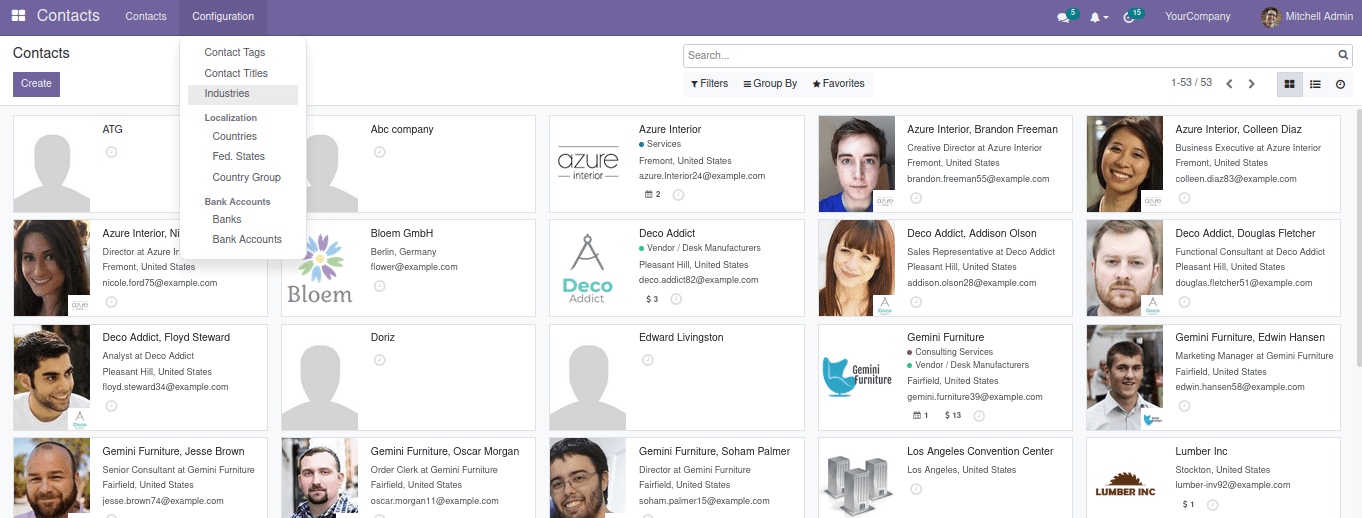Click the notifications bell icon
This screenshot has height=518, width=1362.
click(1097, 17)
